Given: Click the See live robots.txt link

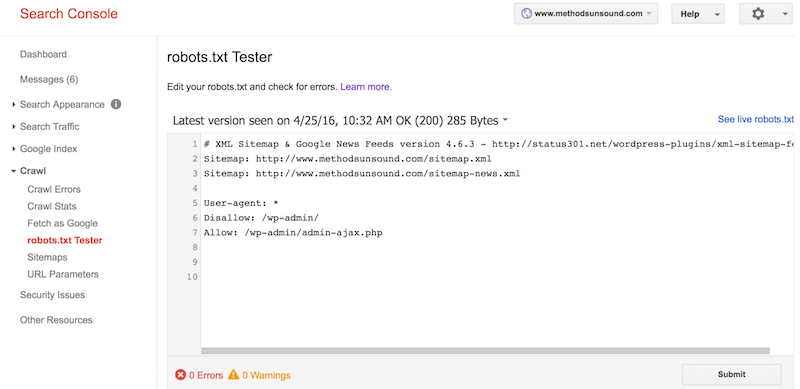Looking at the screenshot, I should pos(756,119).
